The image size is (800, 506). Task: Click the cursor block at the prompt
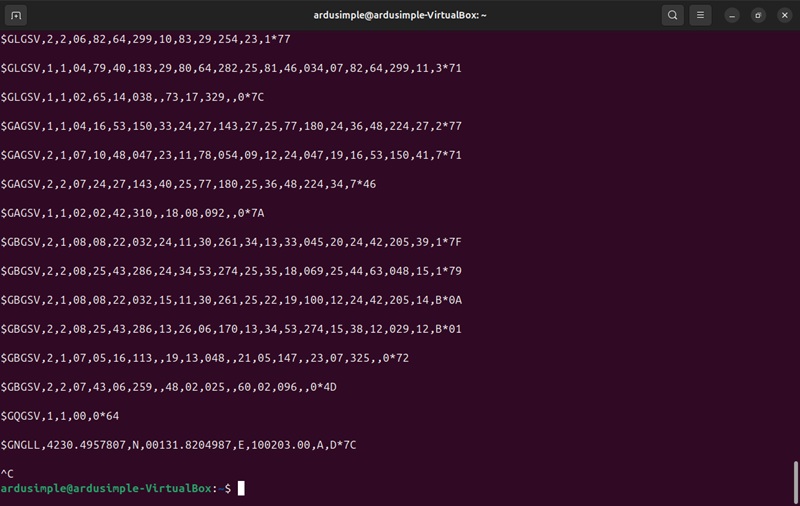(241, 488)
